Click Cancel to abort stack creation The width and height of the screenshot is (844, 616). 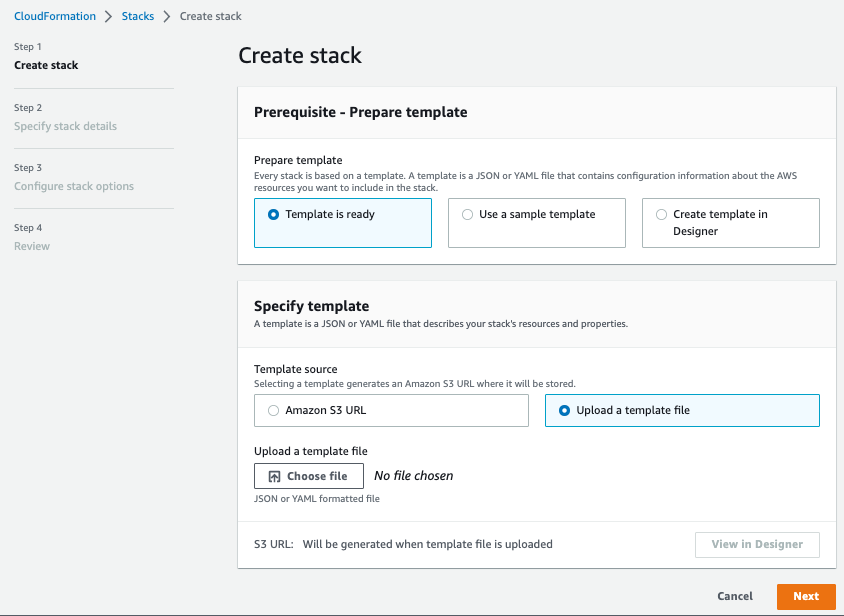(735, 596)
